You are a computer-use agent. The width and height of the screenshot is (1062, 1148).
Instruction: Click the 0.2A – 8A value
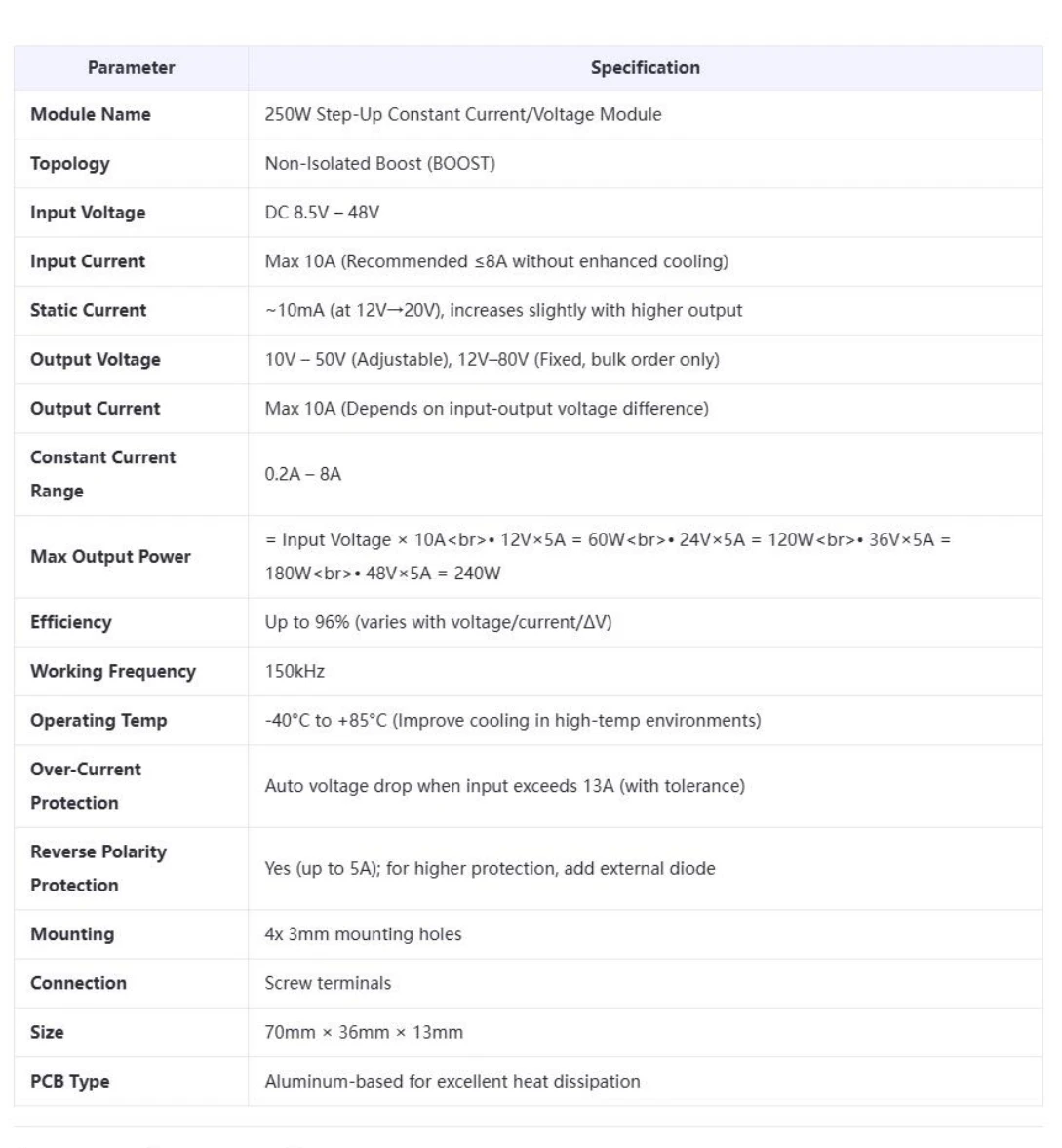[x=302, y=474]
